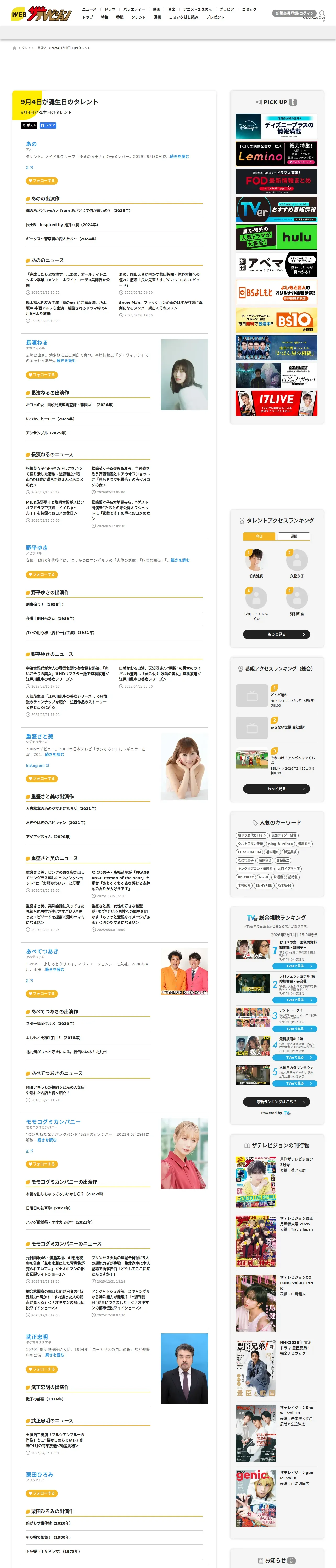The height and width of the screenshot is (1568, 336).
Task: Open 長濱ねる's portrait photo
Action: (x=184, y=374)
